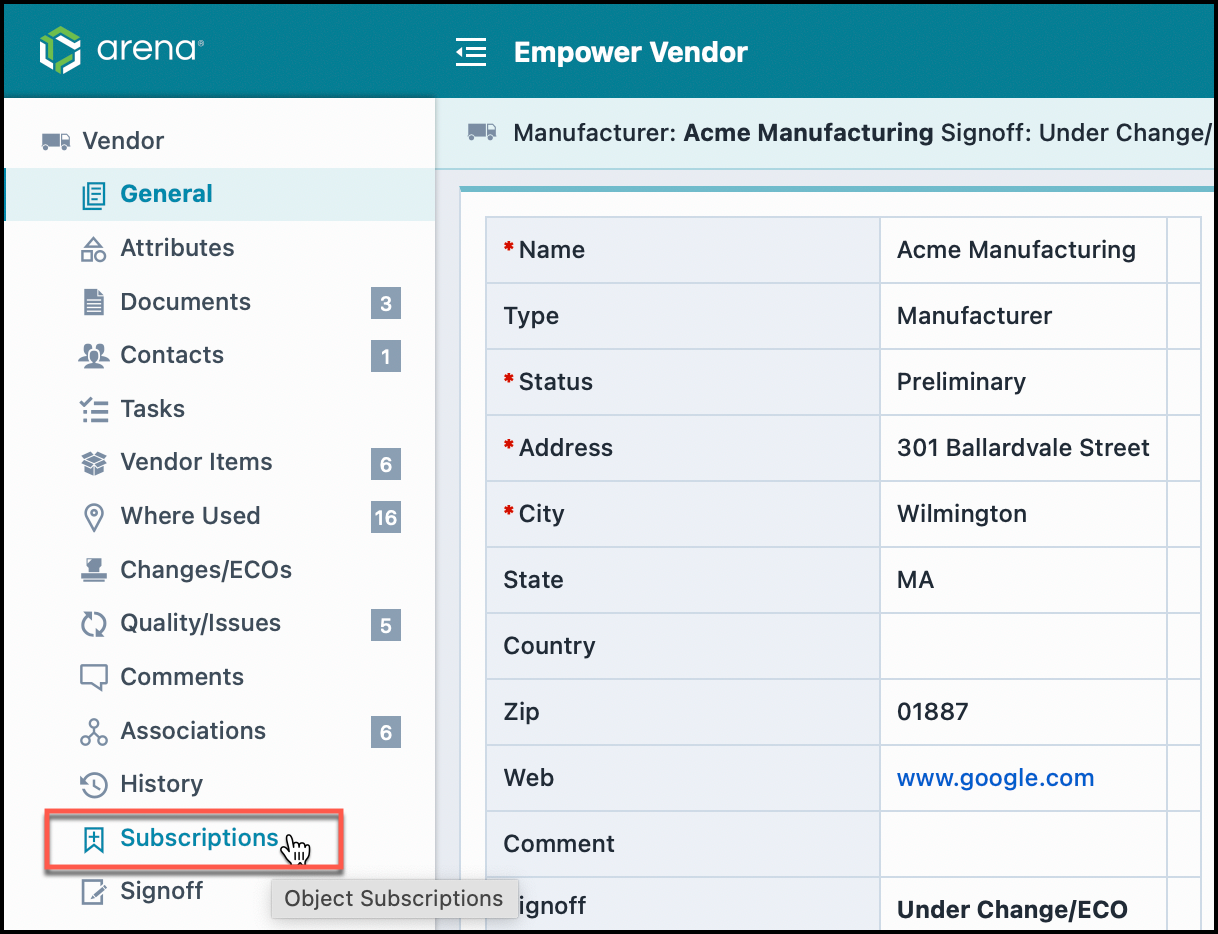Open Changes/ECOs page
The height and width of the screenshot is (934, 1218).
click(x=206, y=570)
